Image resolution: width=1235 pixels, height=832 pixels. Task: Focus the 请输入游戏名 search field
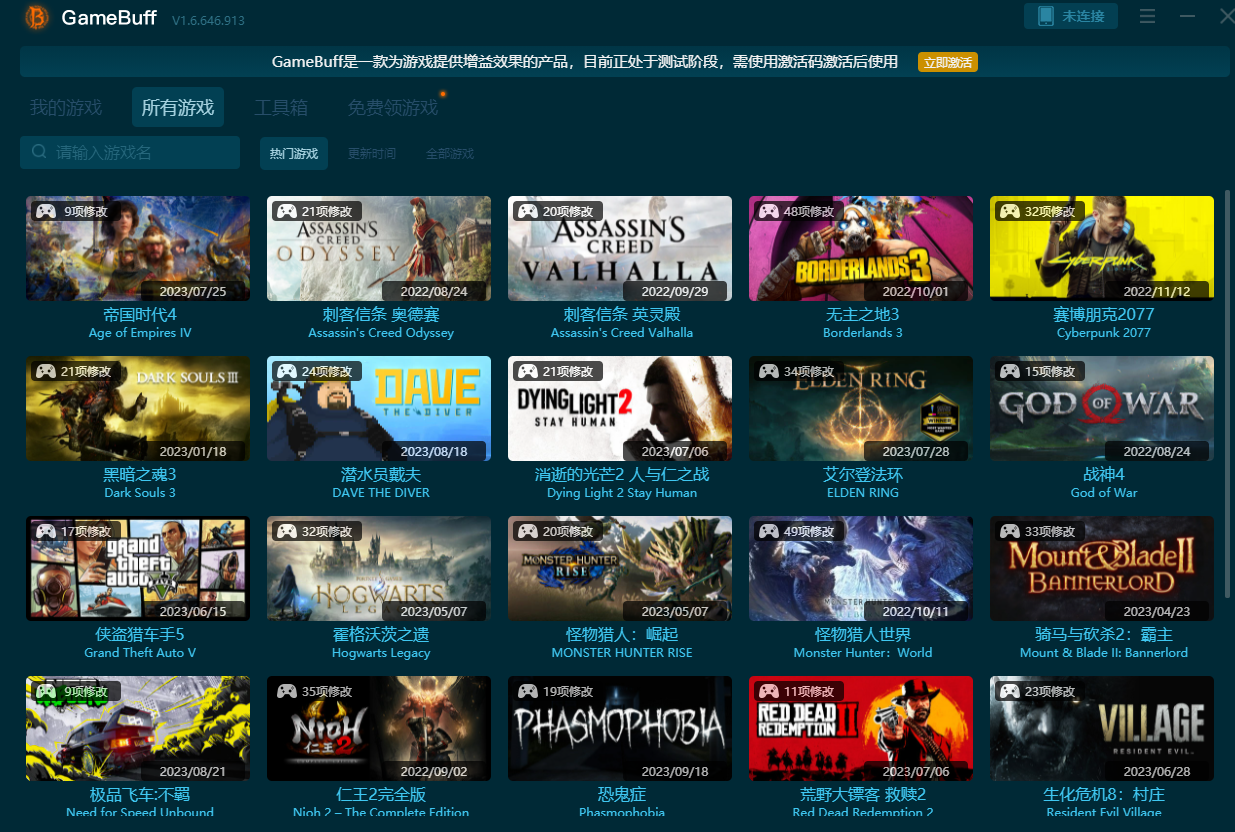coord(130,152)
